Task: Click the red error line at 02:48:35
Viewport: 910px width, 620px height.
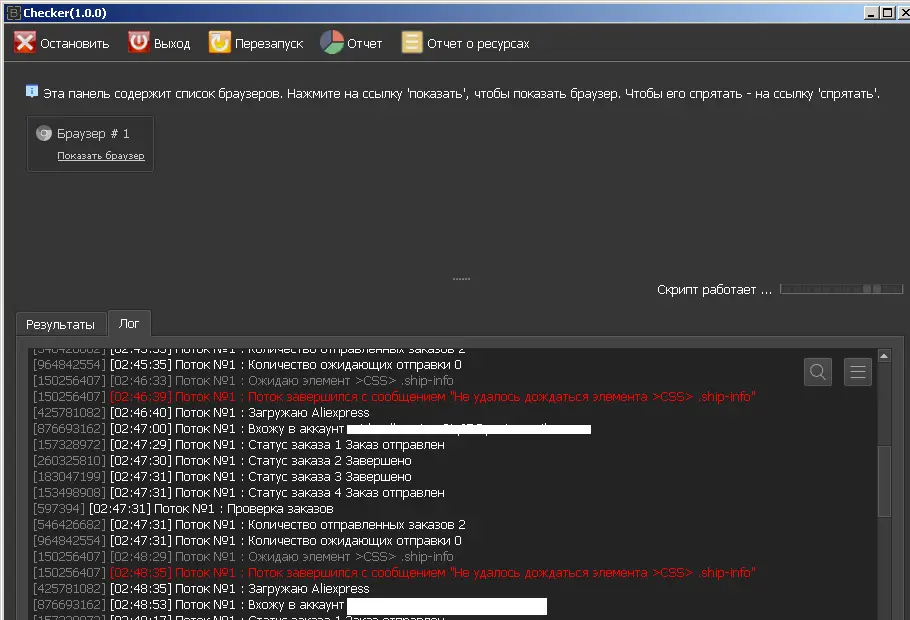Action: tap(394, 572)
